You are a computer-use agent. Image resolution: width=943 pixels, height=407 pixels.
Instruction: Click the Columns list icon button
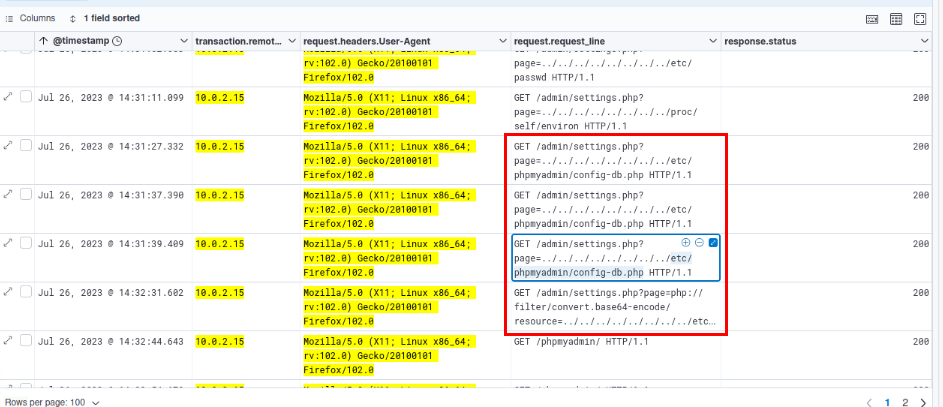click(x=30, y=19)
